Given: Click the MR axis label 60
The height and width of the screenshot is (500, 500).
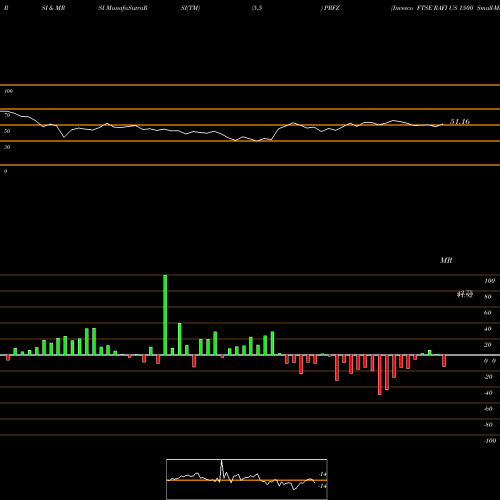Looking at the screenshot, I should pos(488,313).
